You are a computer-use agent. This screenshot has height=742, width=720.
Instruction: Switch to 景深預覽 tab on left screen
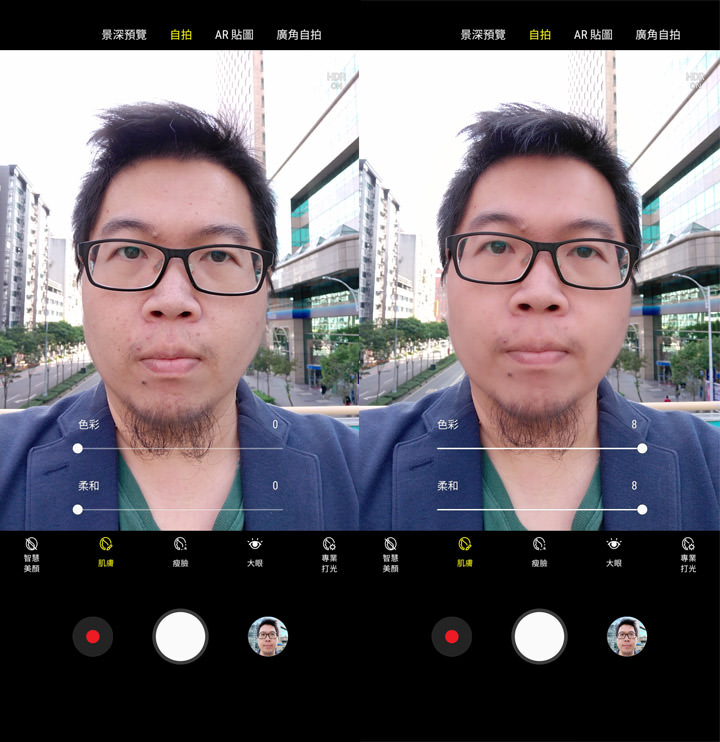pos(124,34)
